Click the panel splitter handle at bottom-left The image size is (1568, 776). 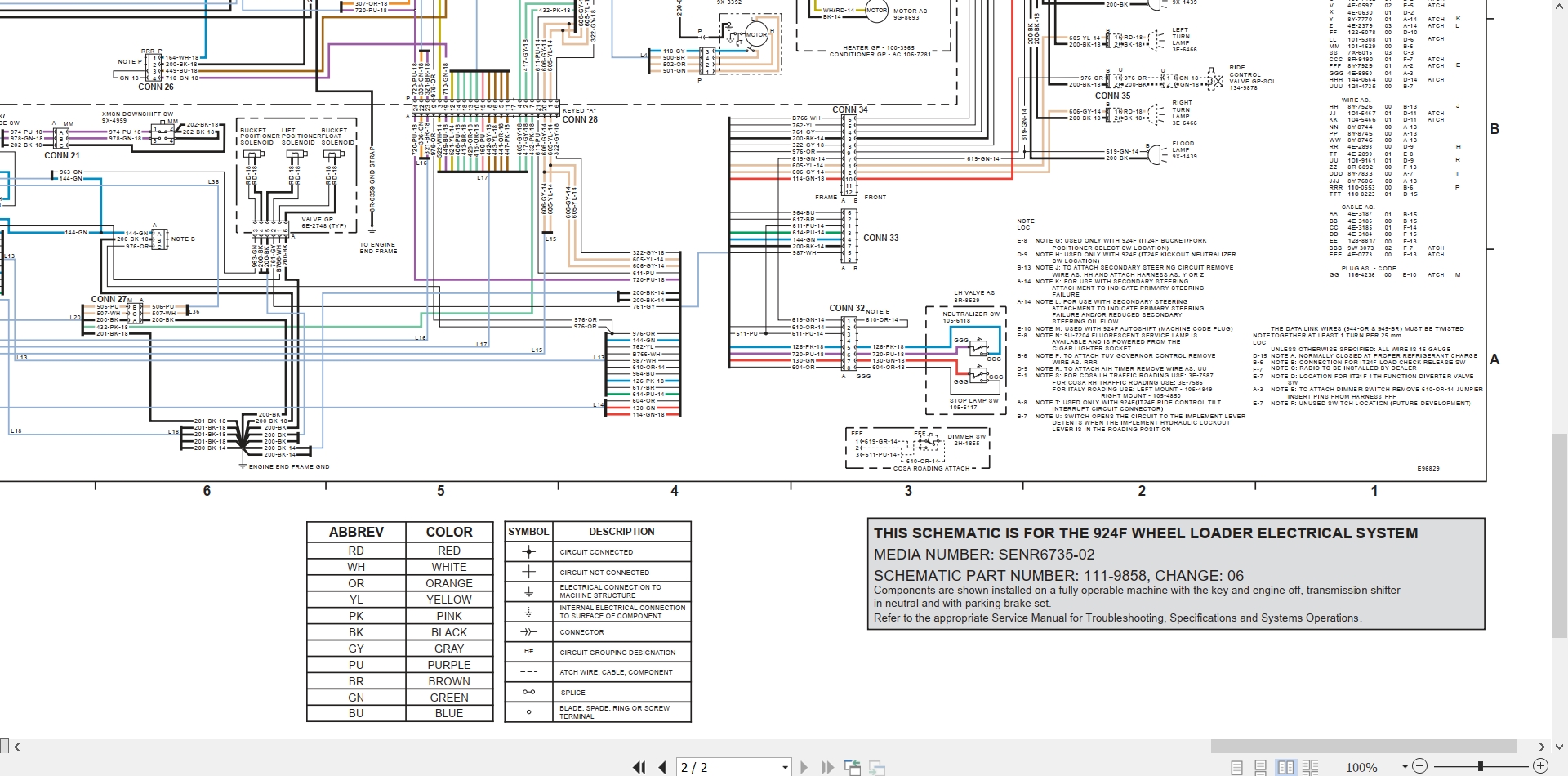click(x=4, y=746)
